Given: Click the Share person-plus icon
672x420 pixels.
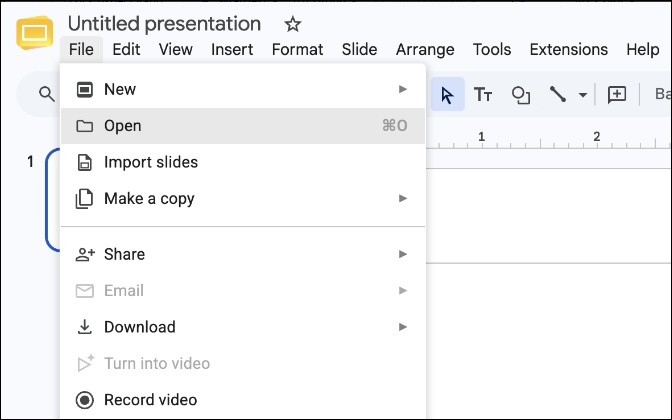Looking at the screenshot, I should pyautogui.click(x=85, y=254).
